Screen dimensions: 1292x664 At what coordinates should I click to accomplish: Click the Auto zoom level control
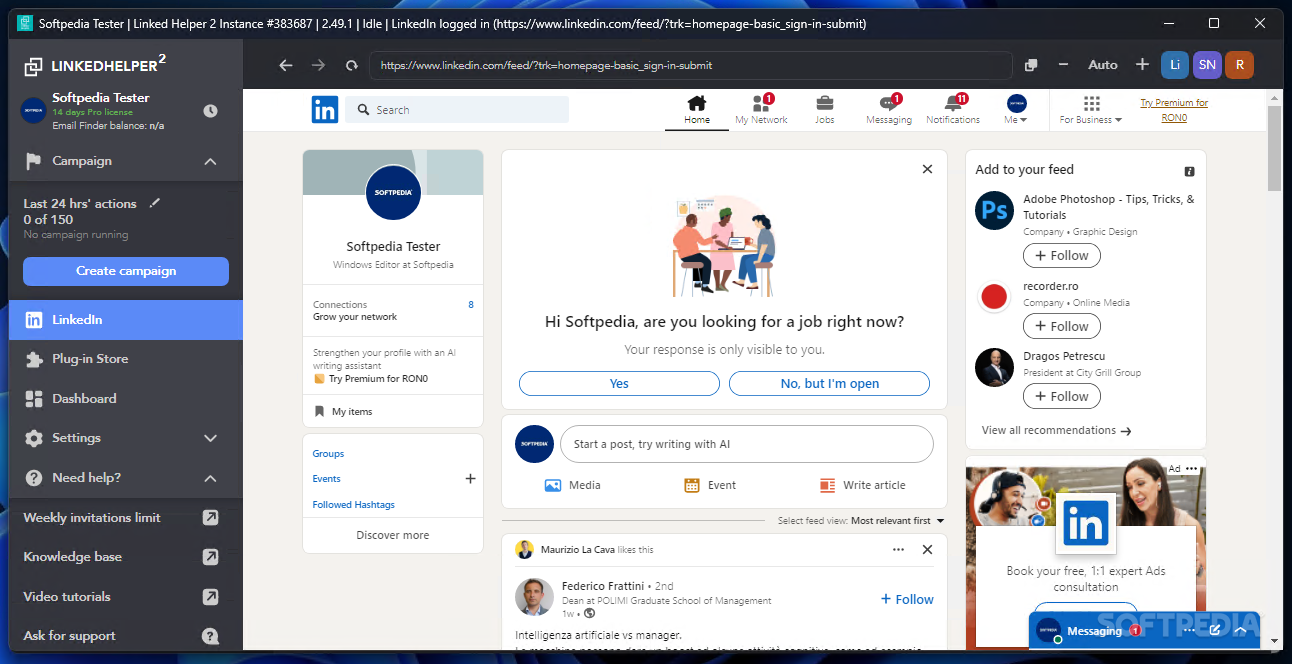(1103, 65)
